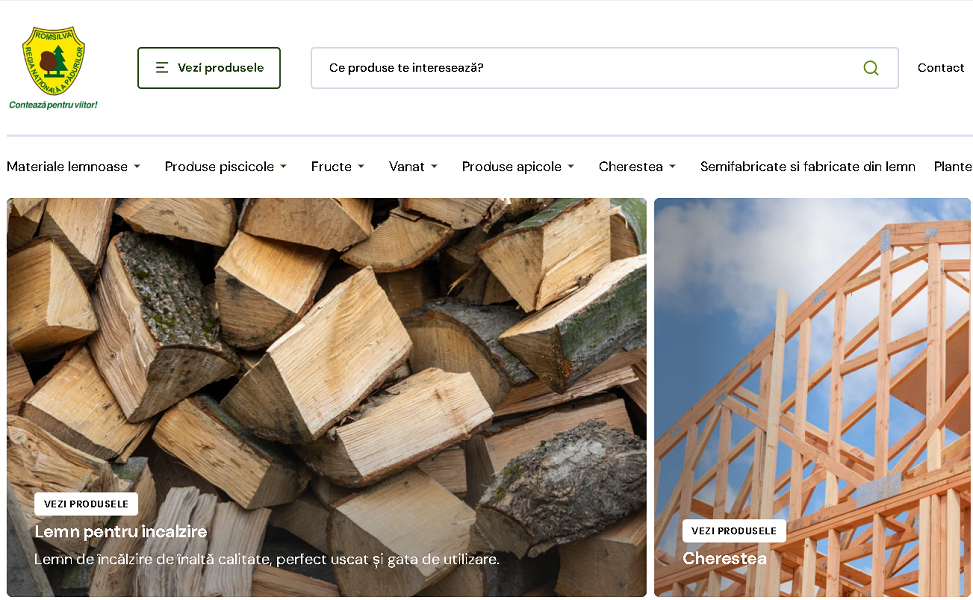Select Semifabricate si fabricate din lemn

(x=807, y=167)
